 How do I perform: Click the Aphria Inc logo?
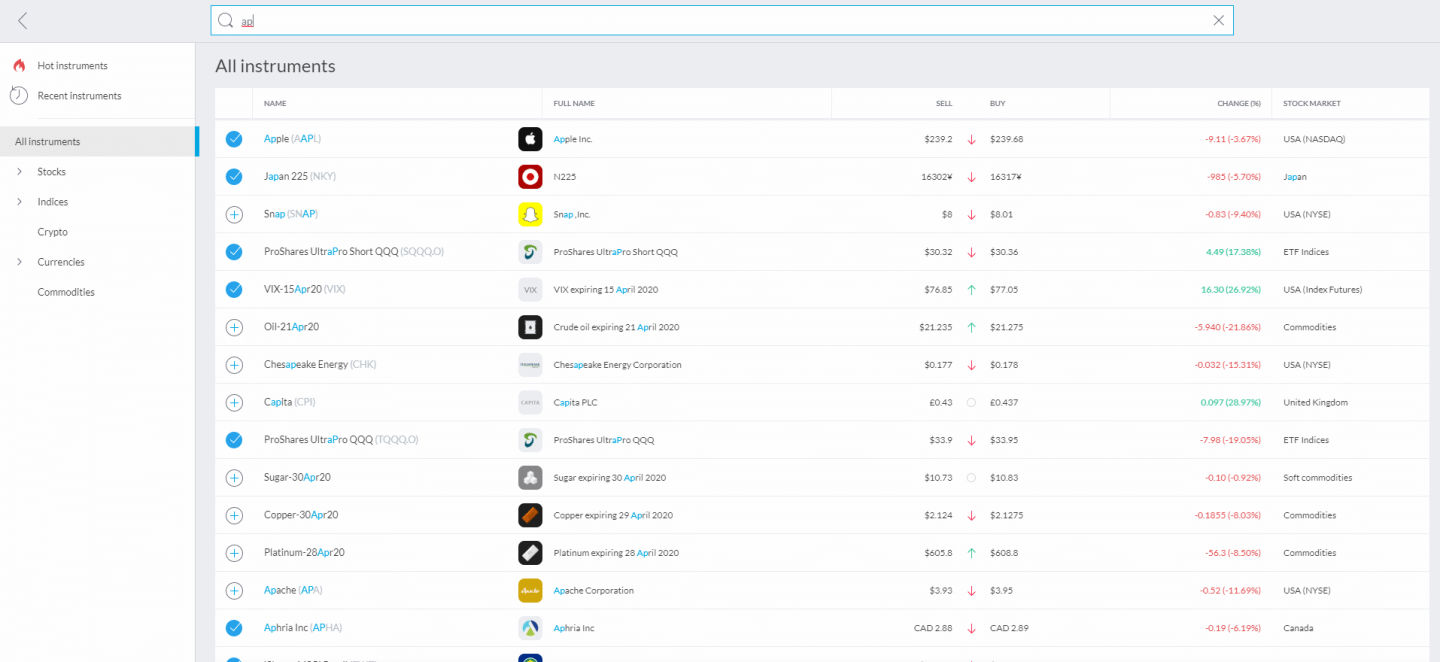530,628
